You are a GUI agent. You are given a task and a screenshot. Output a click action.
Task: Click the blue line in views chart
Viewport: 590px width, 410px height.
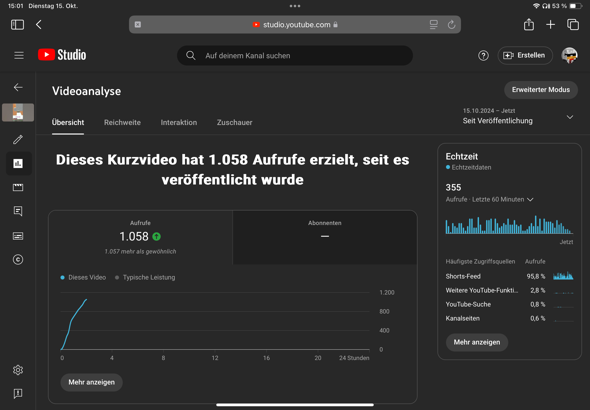(x=74, y=324)
